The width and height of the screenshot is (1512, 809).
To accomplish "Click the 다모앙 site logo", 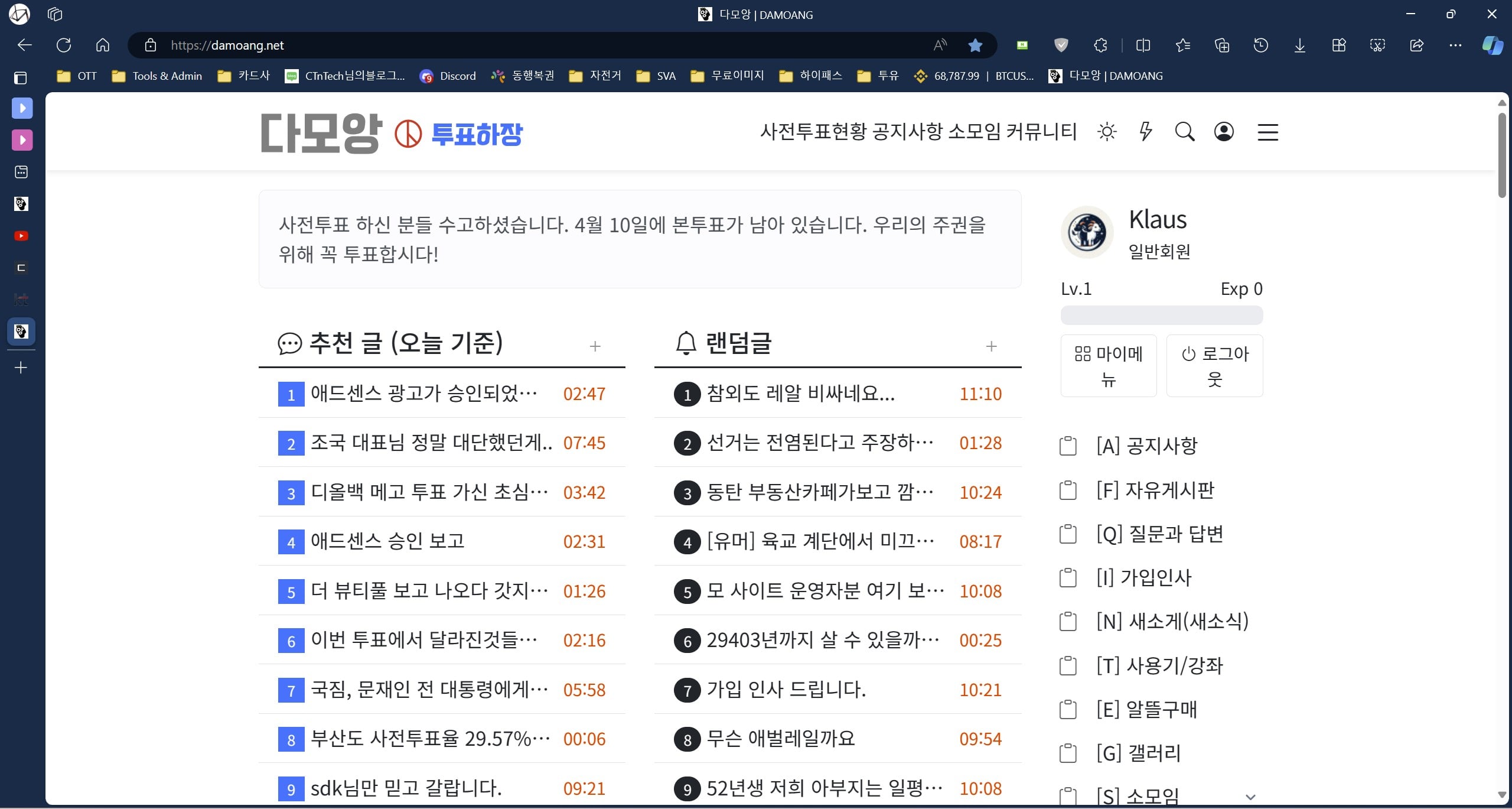I will pos(321,134).
